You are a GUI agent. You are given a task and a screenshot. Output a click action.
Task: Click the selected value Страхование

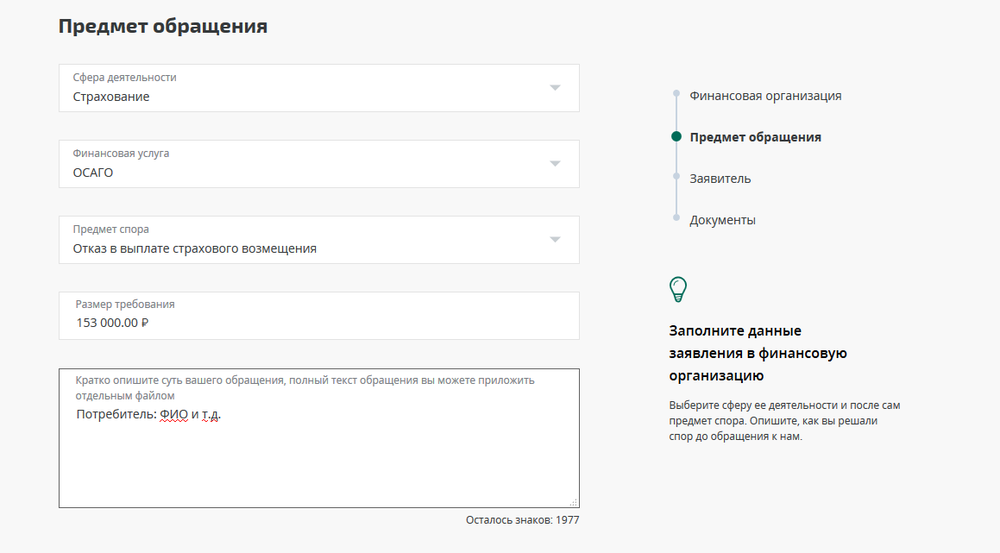[111, 97]
